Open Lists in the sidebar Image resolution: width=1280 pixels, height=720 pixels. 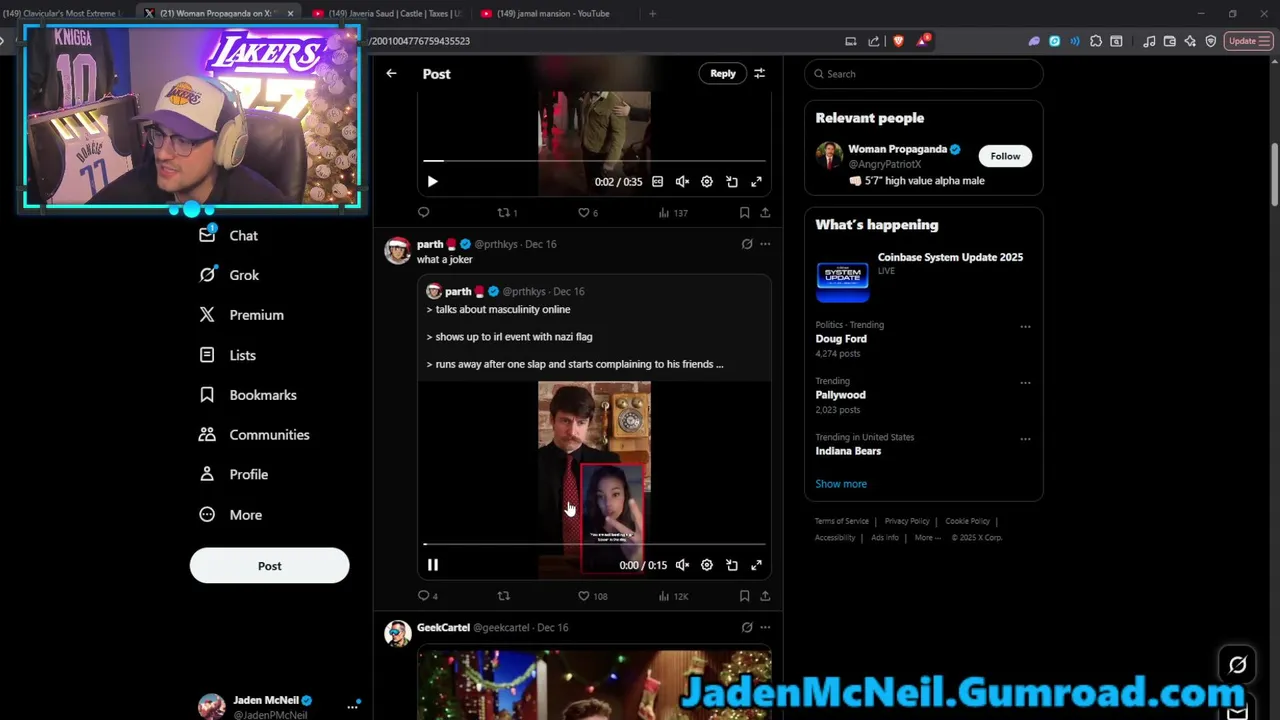(228, 355)
